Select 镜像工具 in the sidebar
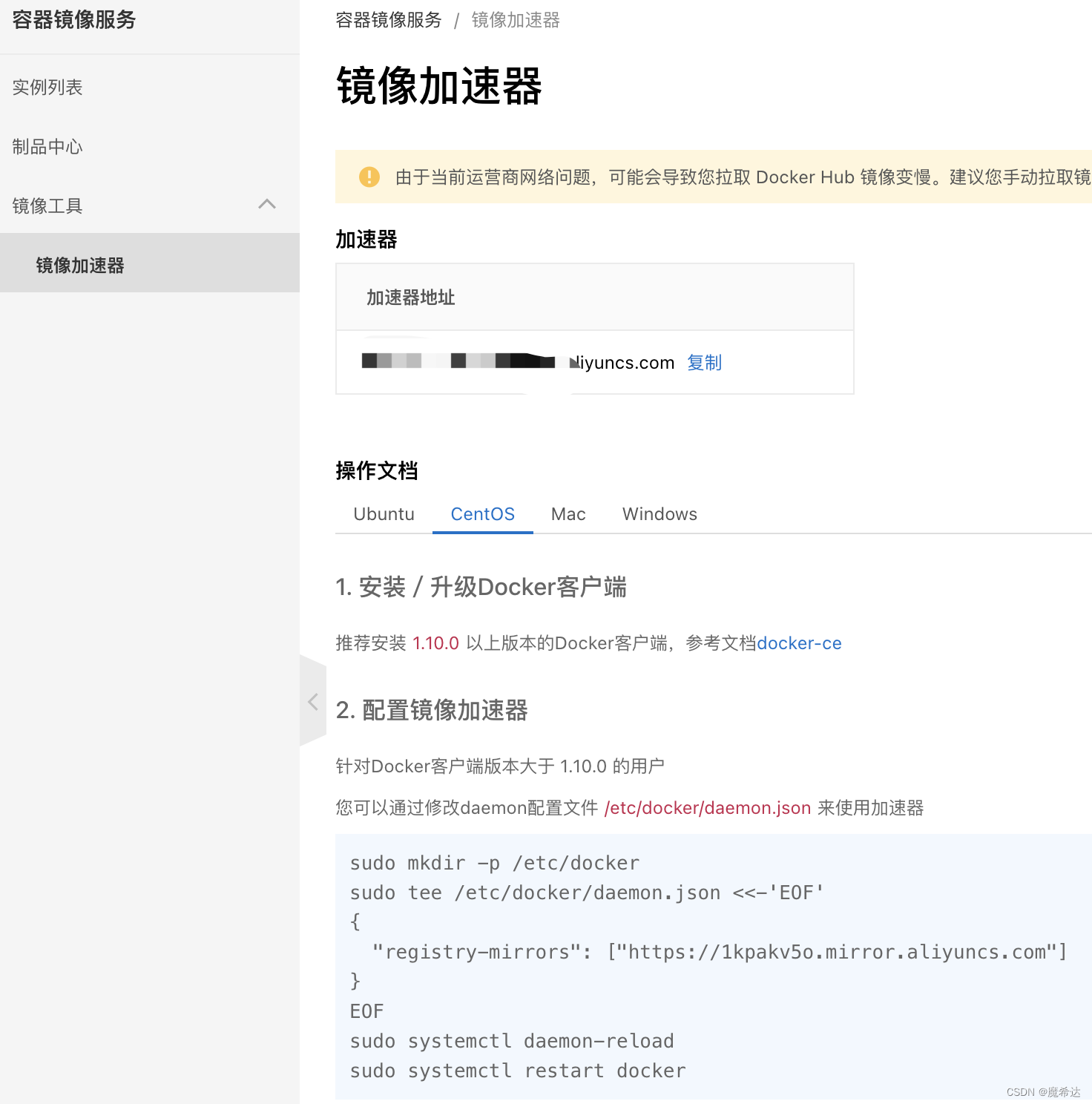1092x1104 pixels. pyautogui.click(x=47, y=206)
